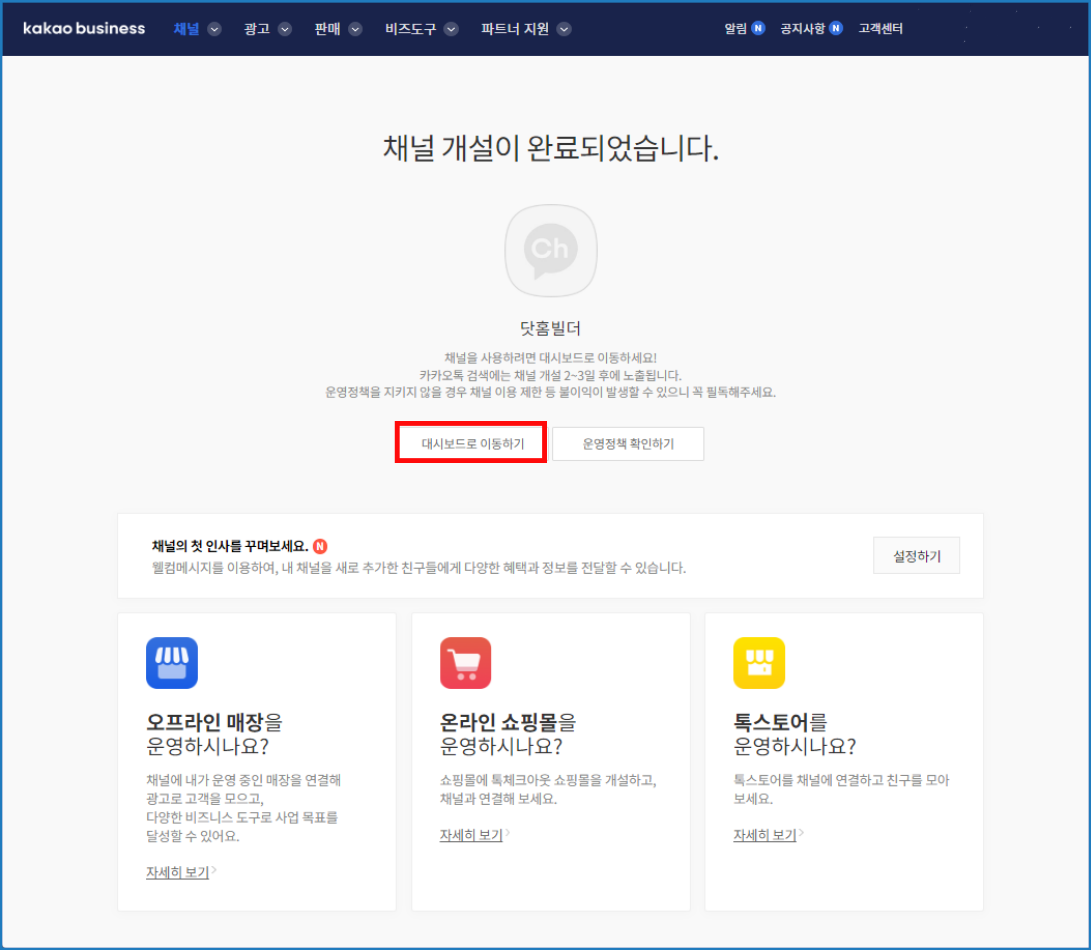Click the N badge beside 알림
Image resolution: width=1091 pixels, height=950 pixels.
pyautogui.click(x=758, y=29)
